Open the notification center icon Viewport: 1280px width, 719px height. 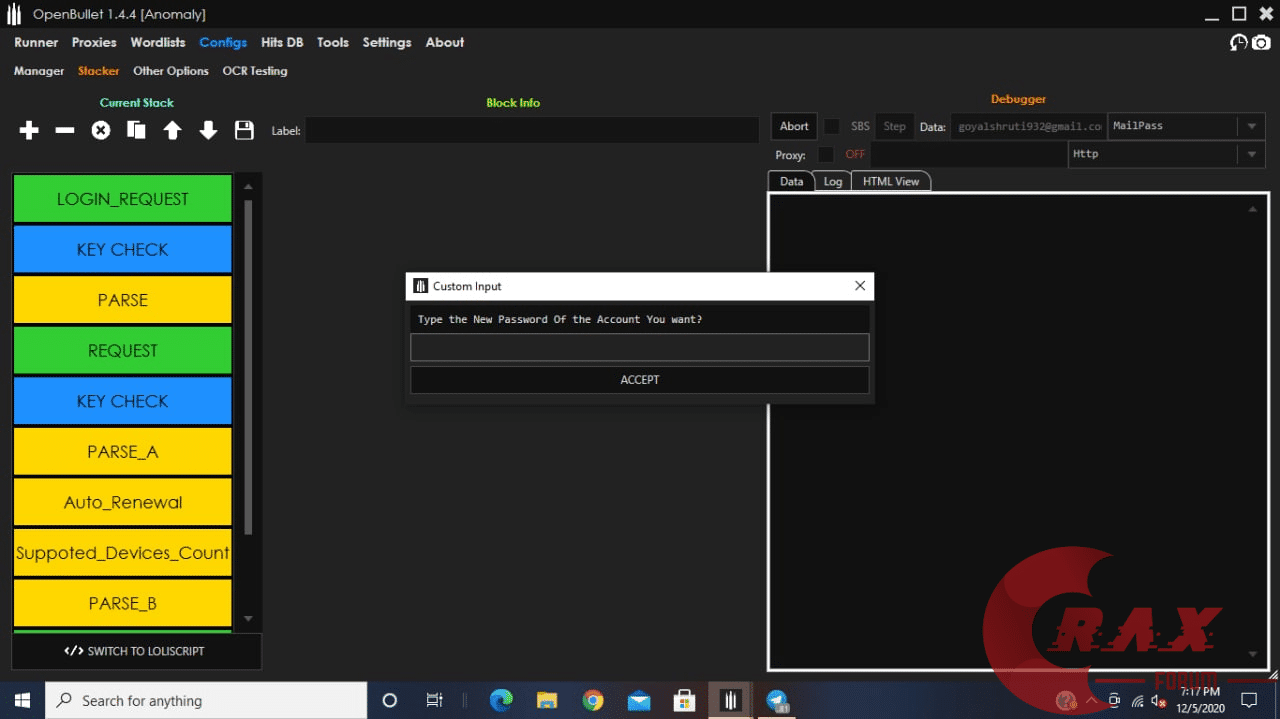1249,700
